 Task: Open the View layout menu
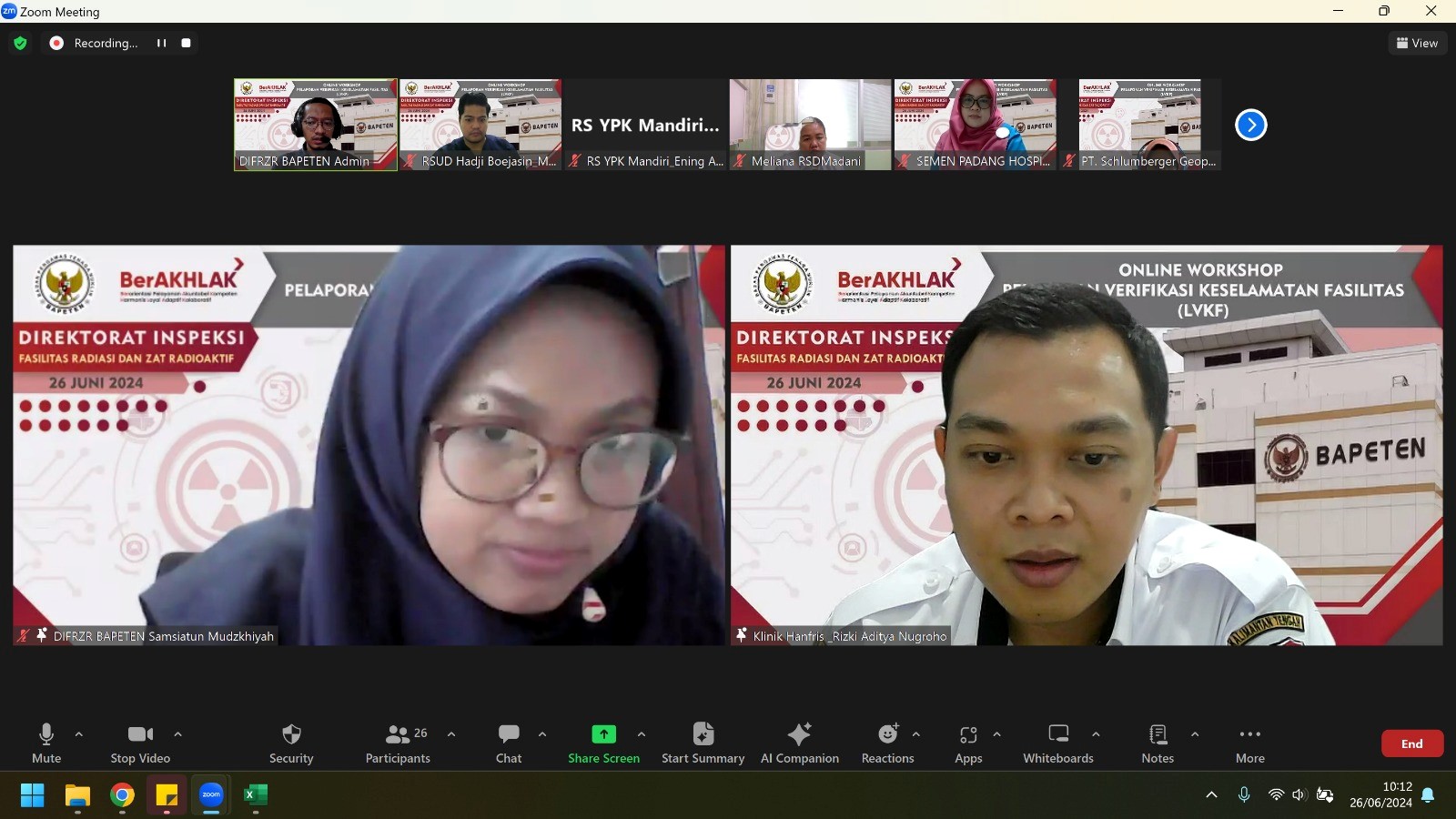(x=1417, y=43)
